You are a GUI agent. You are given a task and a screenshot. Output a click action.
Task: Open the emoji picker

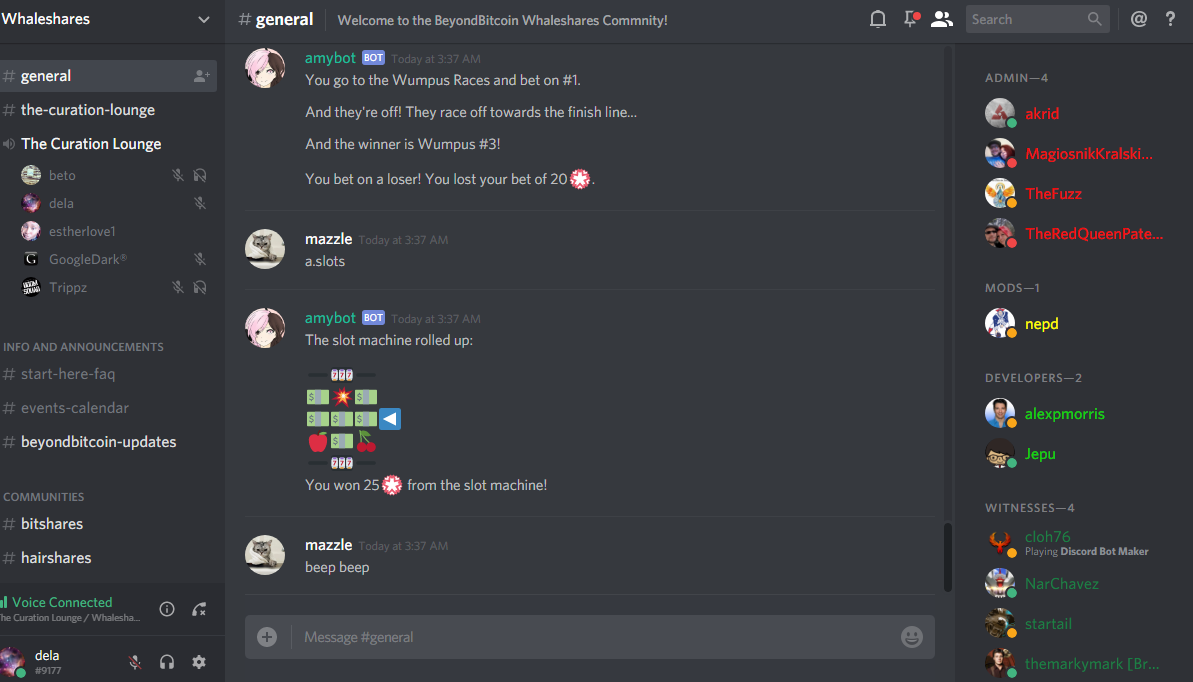pos(911,637)
